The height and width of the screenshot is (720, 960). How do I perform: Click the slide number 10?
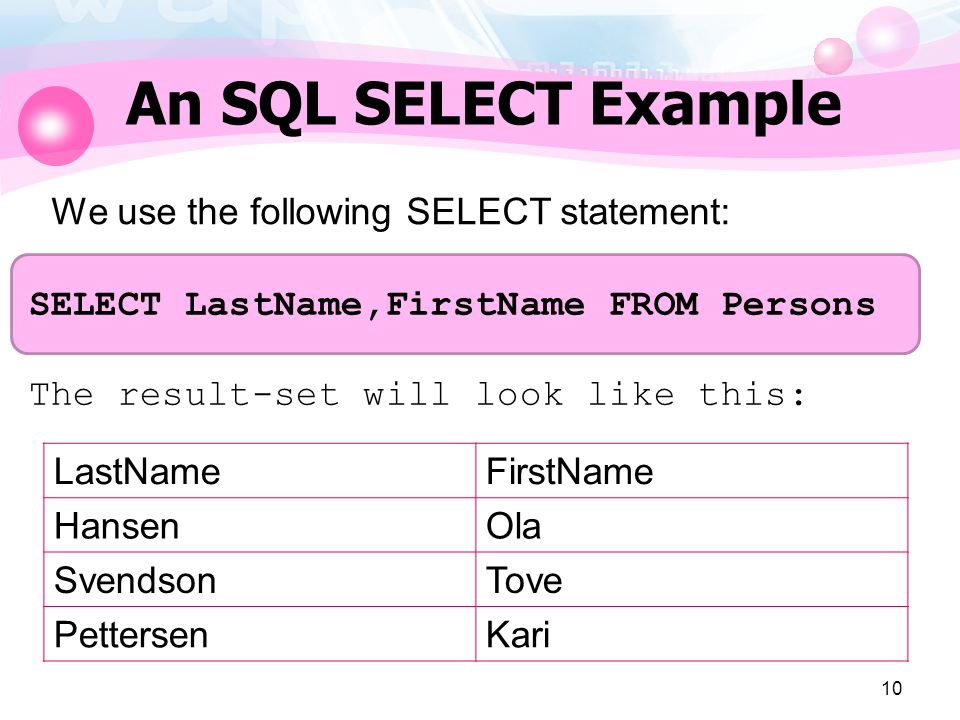click(891, 688)
